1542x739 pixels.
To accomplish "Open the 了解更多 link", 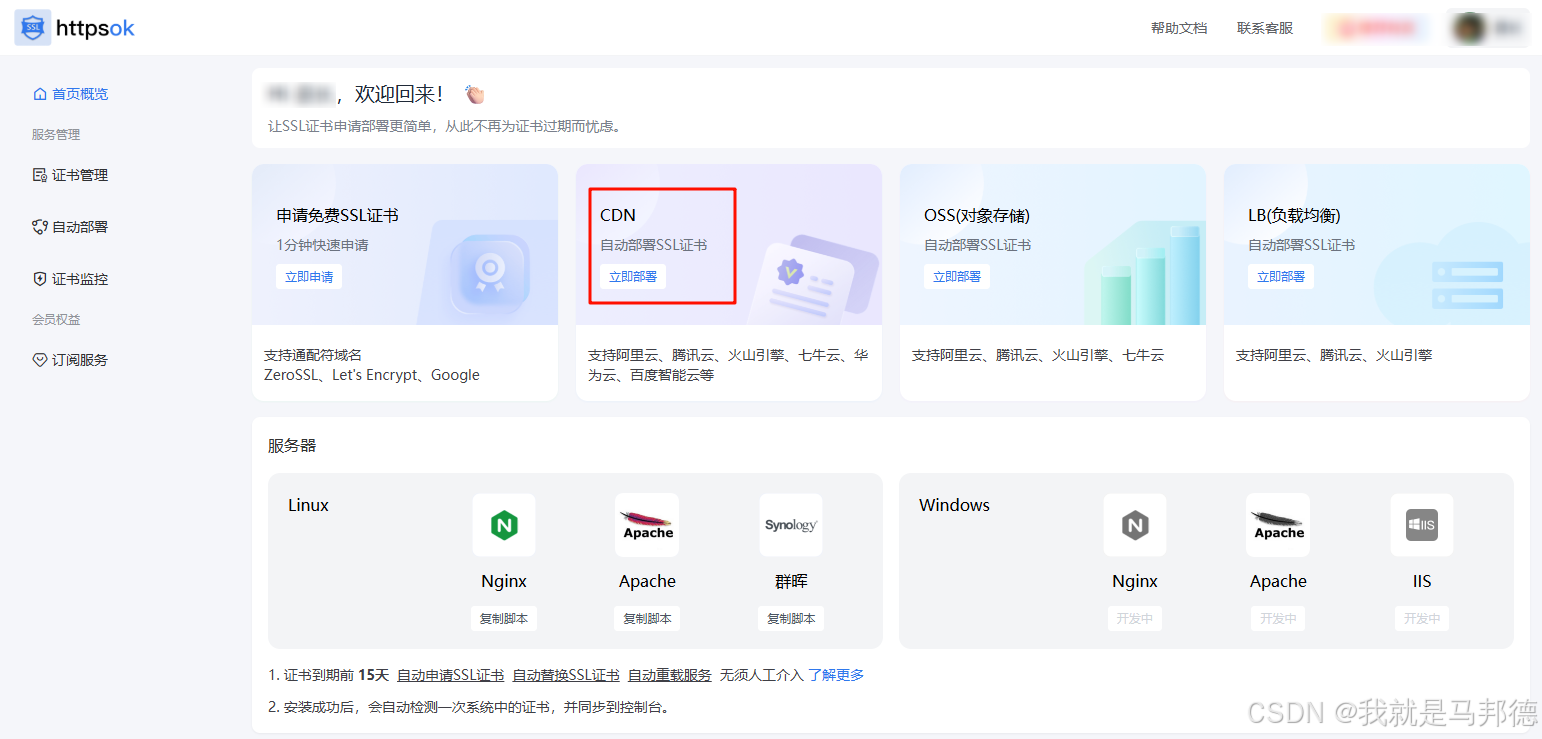I will point(837,675).
